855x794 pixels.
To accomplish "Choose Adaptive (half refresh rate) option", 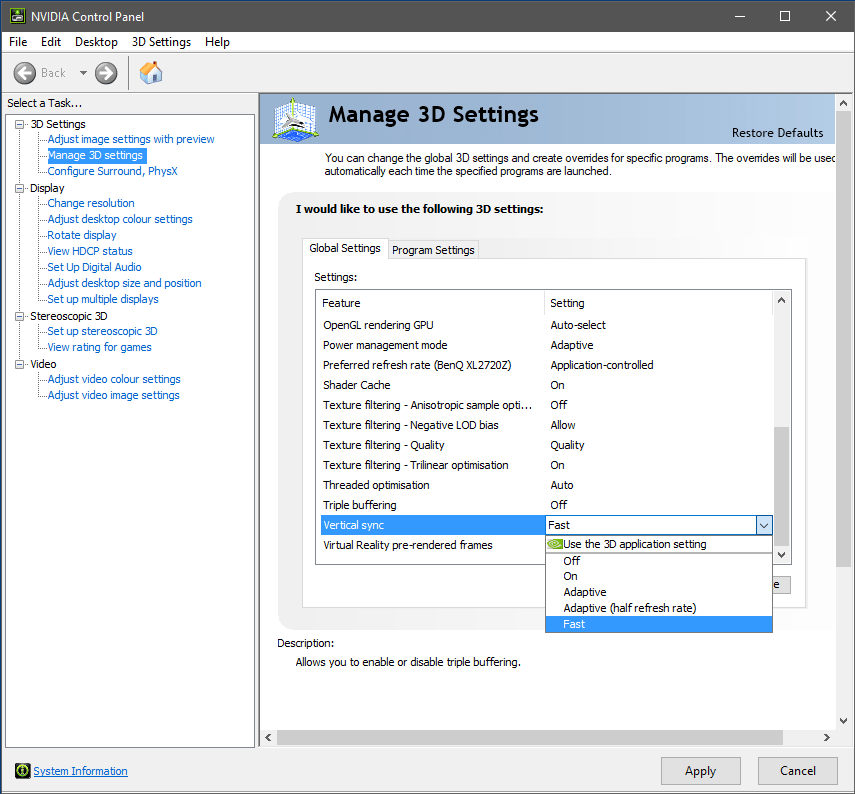I will click(x=627, y=607).
